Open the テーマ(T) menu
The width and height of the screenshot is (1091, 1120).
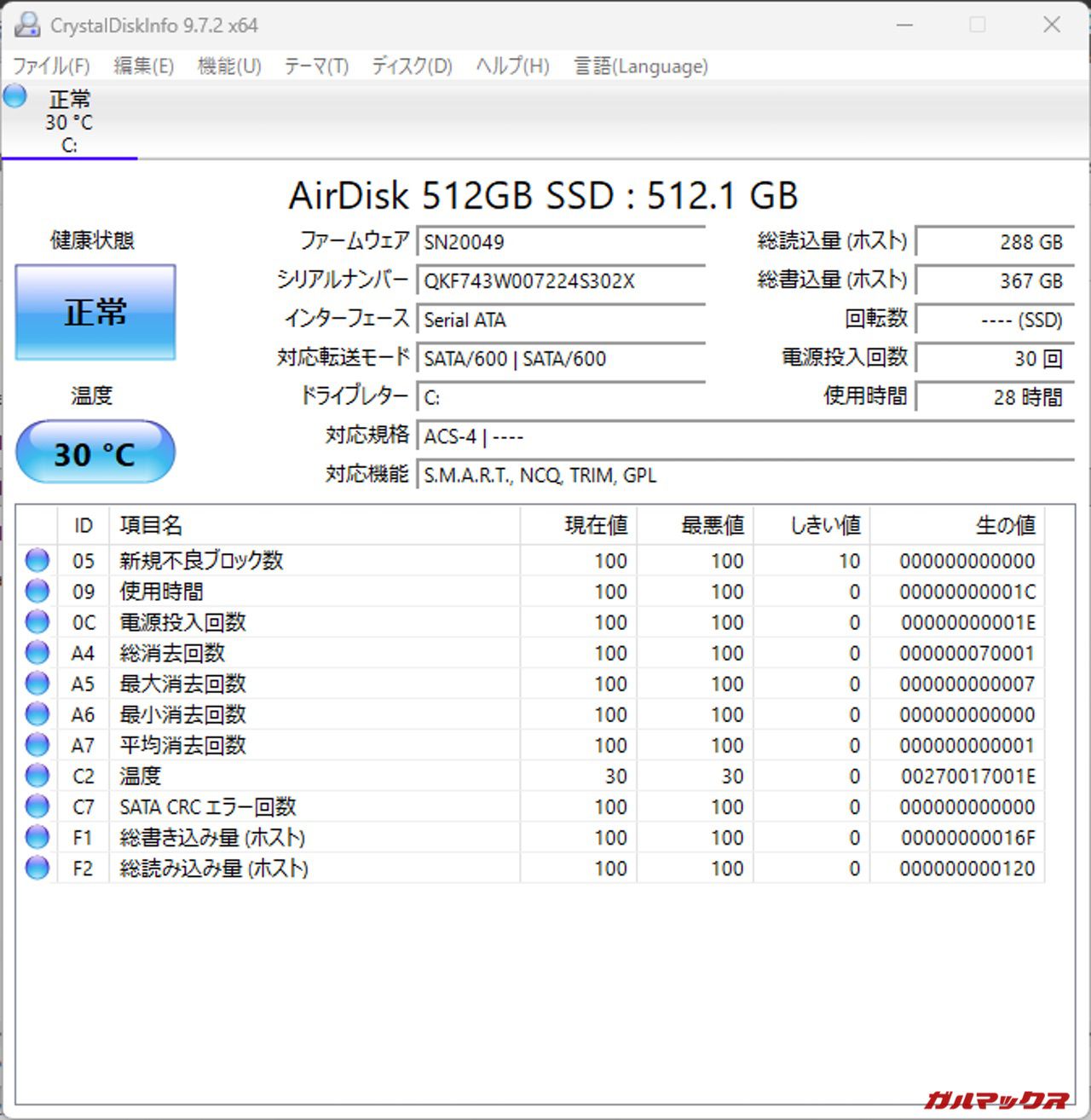(x=316, y=66)
